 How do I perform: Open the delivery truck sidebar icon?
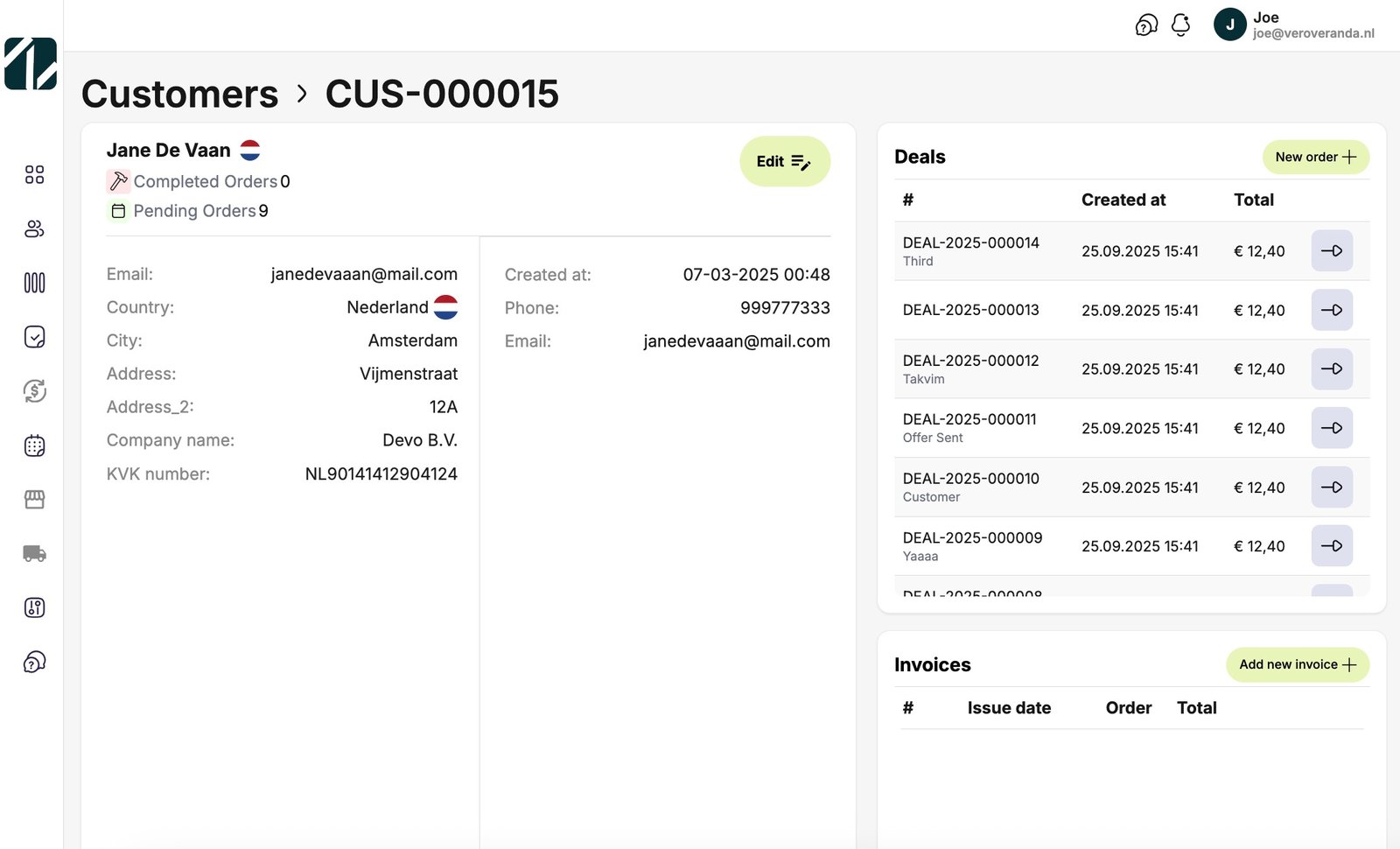34,553
